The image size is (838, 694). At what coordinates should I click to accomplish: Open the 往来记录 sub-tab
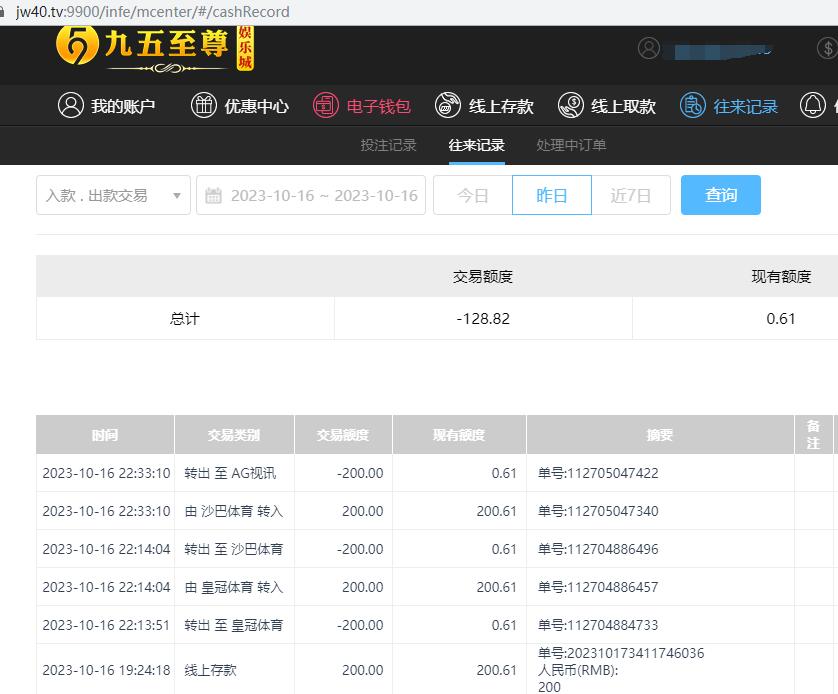coord(476,145)
